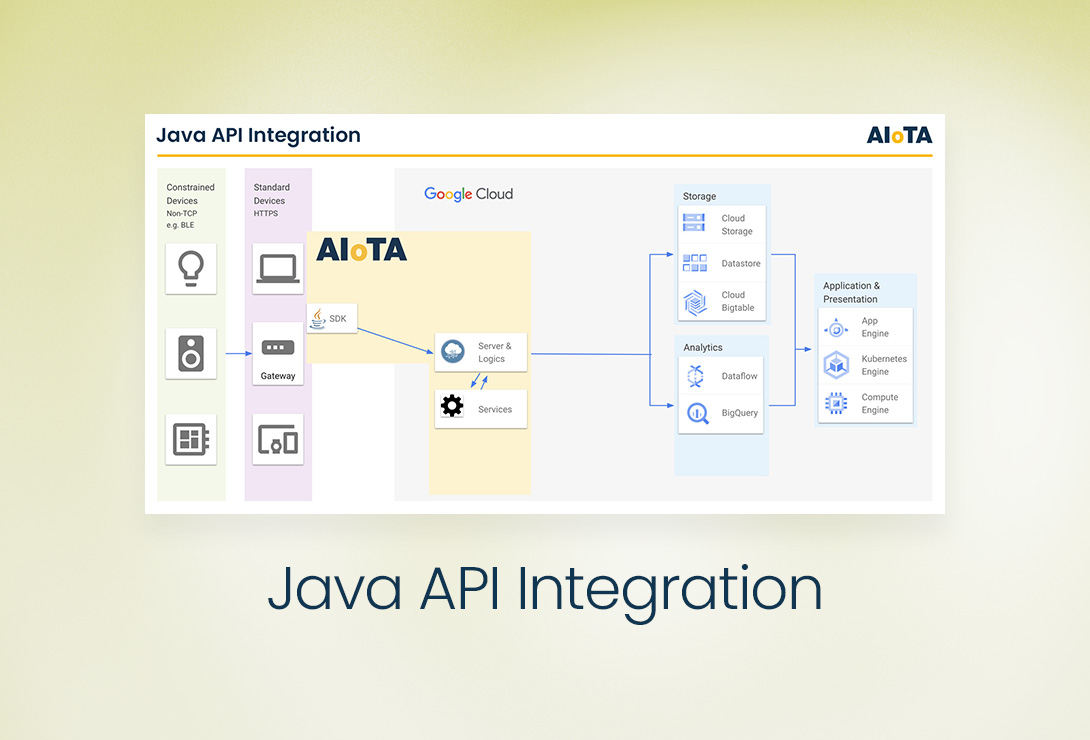This screenshot has width=1090, height=740.
Task: Click the circuit board device icon
Action: pos(190,439)
